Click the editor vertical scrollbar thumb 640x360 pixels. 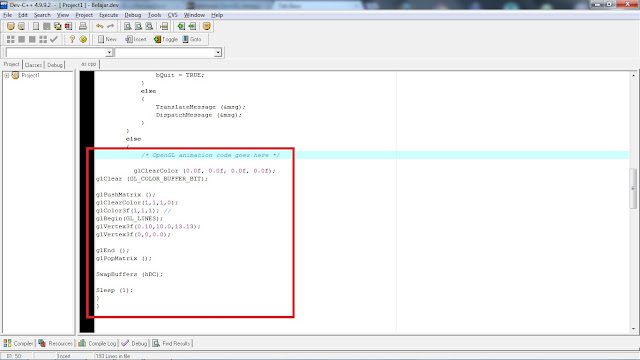(633, 188)
